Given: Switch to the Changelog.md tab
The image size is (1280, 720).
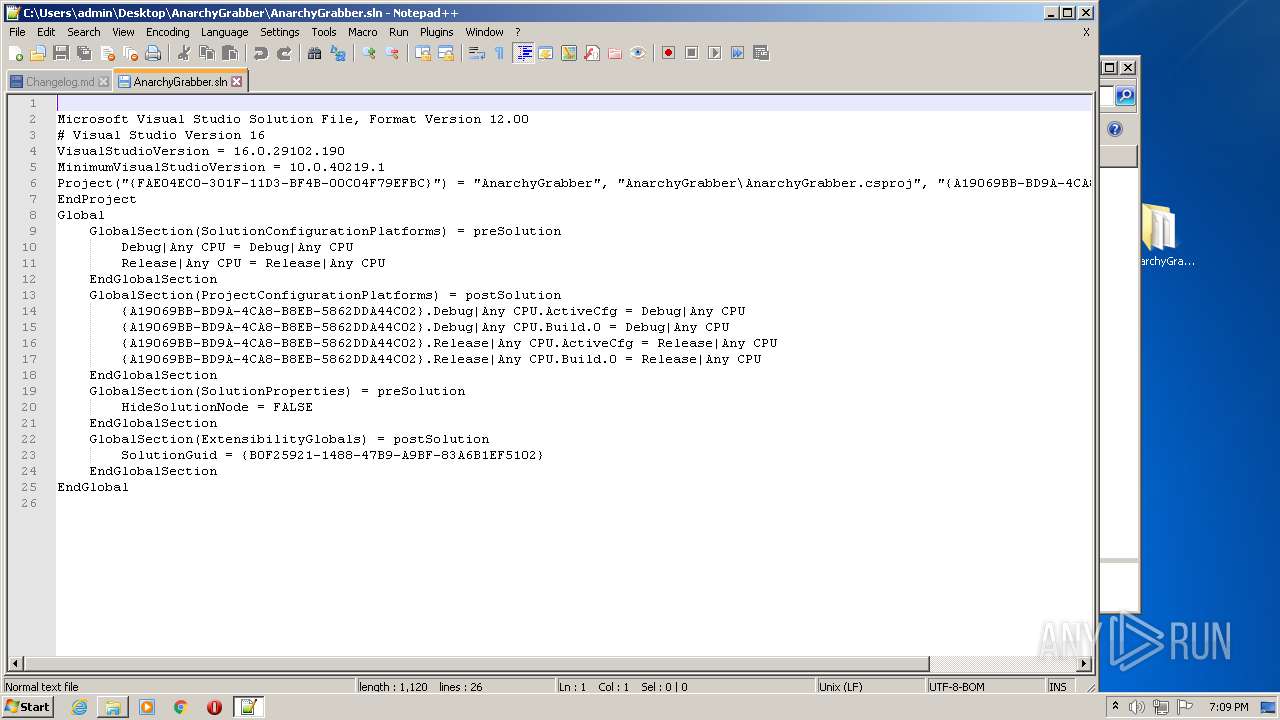Looking at the screenshot, I should click(x=60, y=82).
